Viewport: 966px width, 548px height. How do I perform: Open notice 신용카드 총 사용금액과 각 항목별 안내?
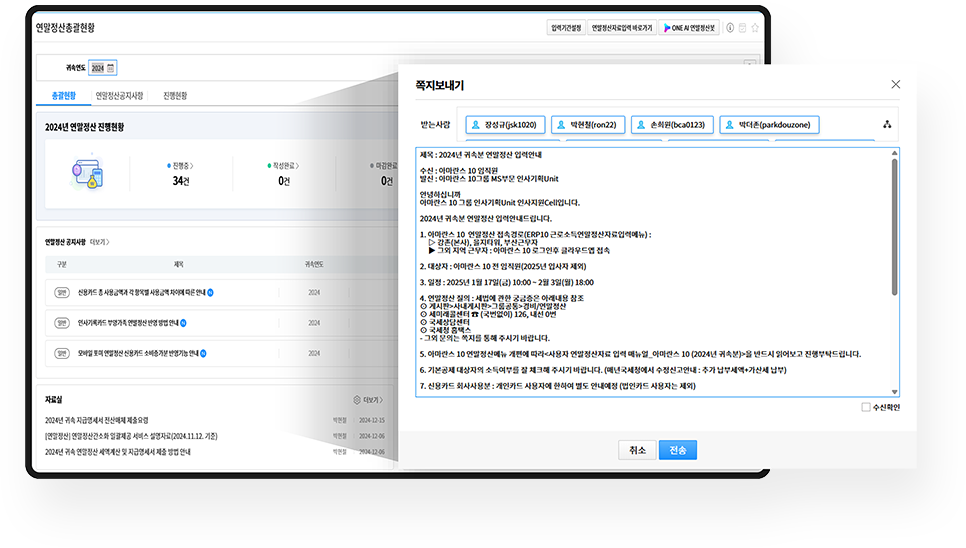tap(141, 292)
